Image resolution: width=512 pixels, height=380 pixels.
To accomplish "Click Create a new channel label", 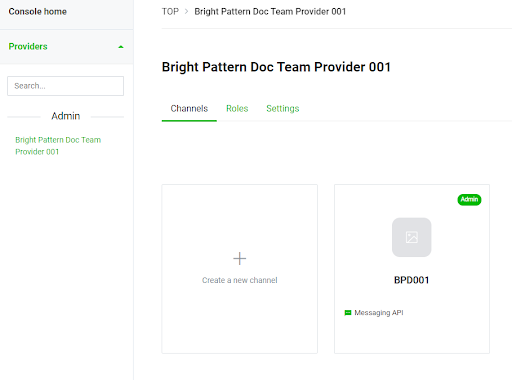I will tap(240, 280).
